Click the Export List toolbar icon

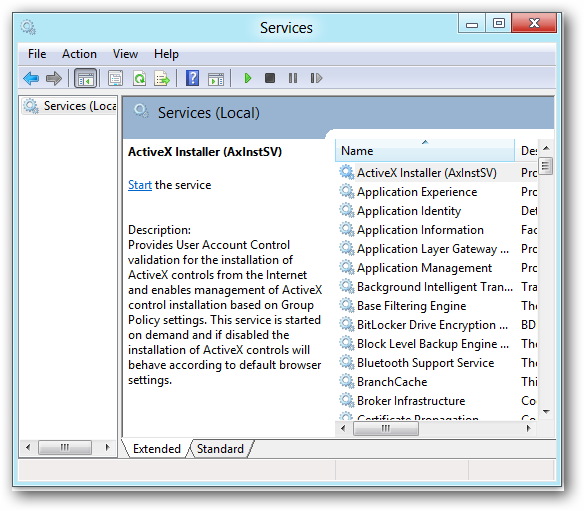[162, 79]
